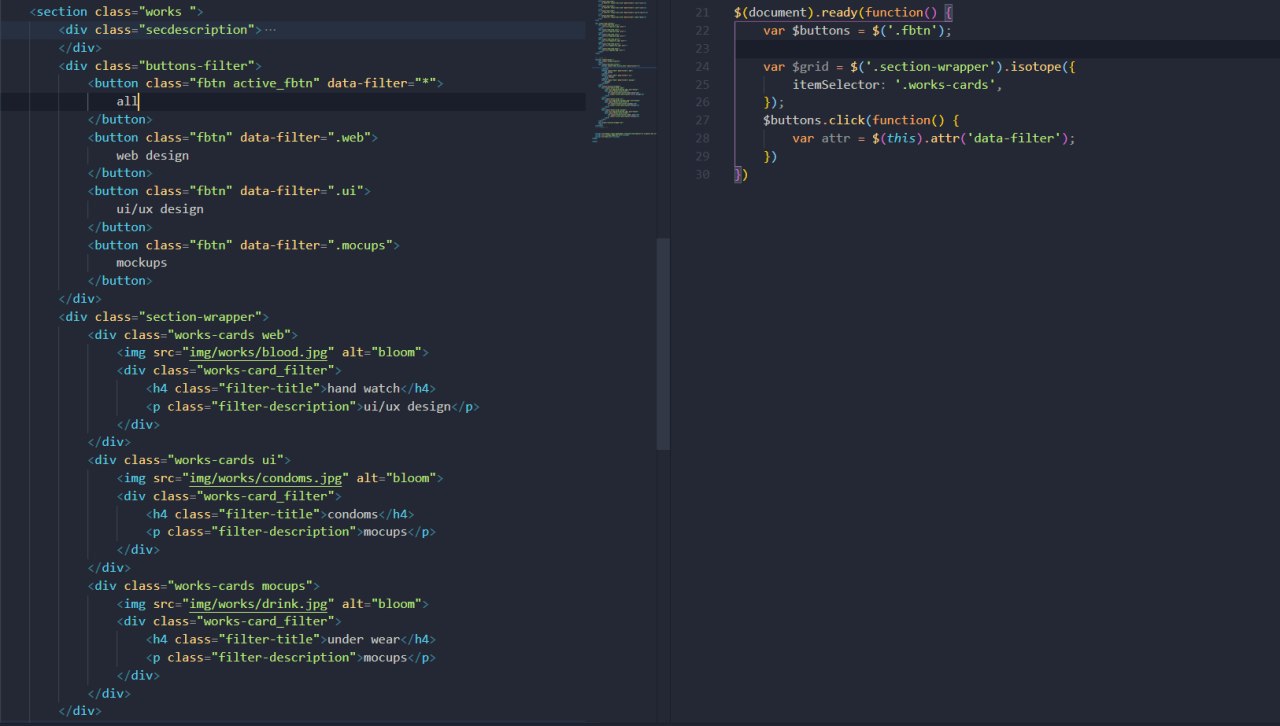
Task: Click the "mockups" button text line
Action: [141, 264]
